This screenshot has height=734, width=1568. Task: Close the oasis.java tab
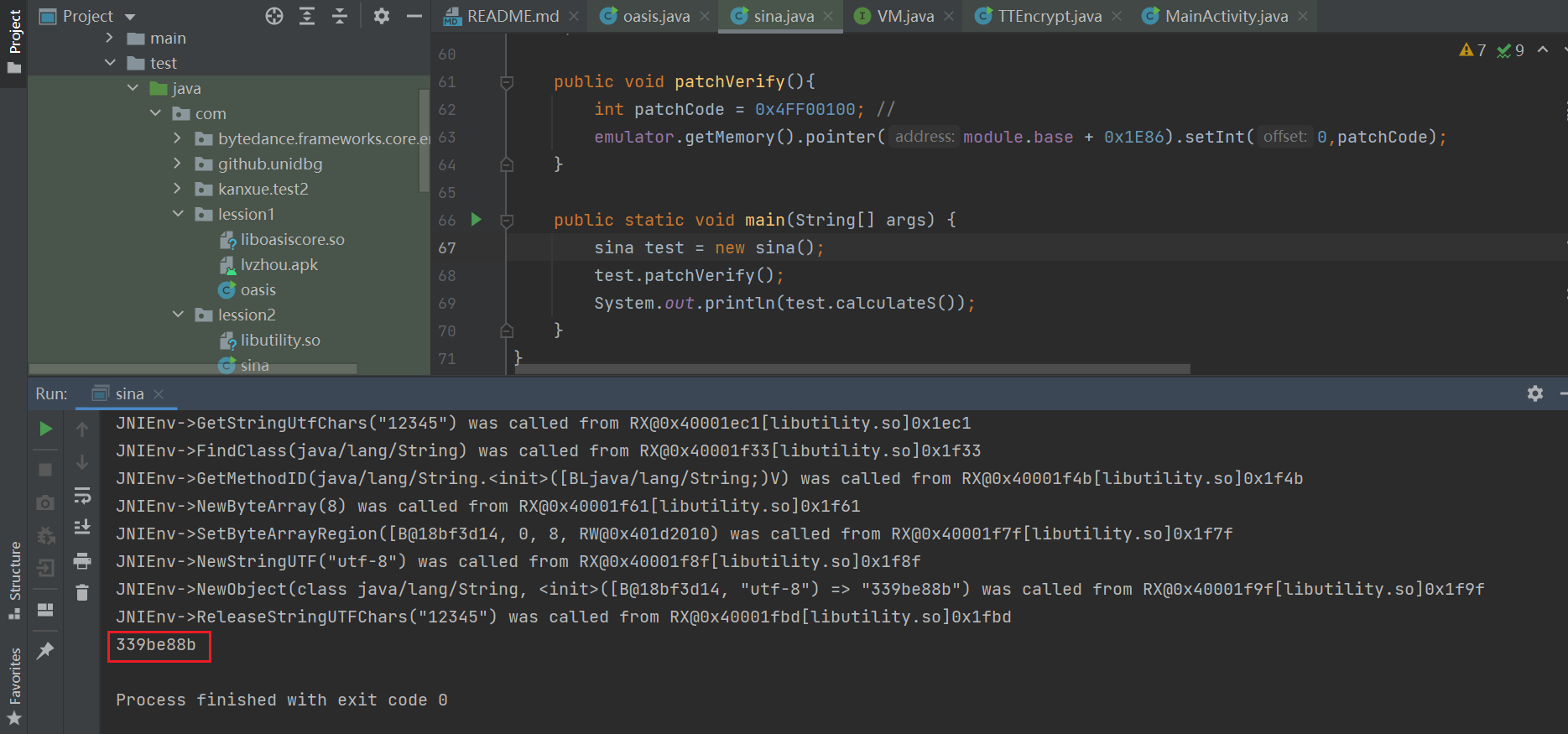[705, 16]
